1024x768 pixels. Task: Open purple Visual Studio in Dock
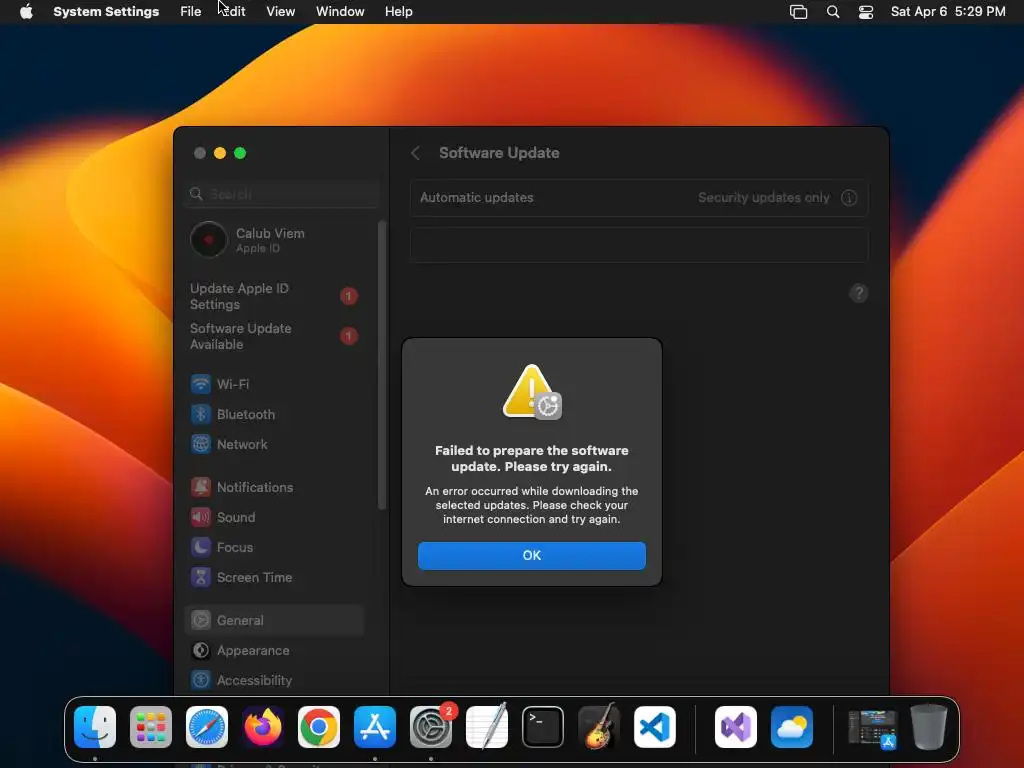click(x=736, y=727)
